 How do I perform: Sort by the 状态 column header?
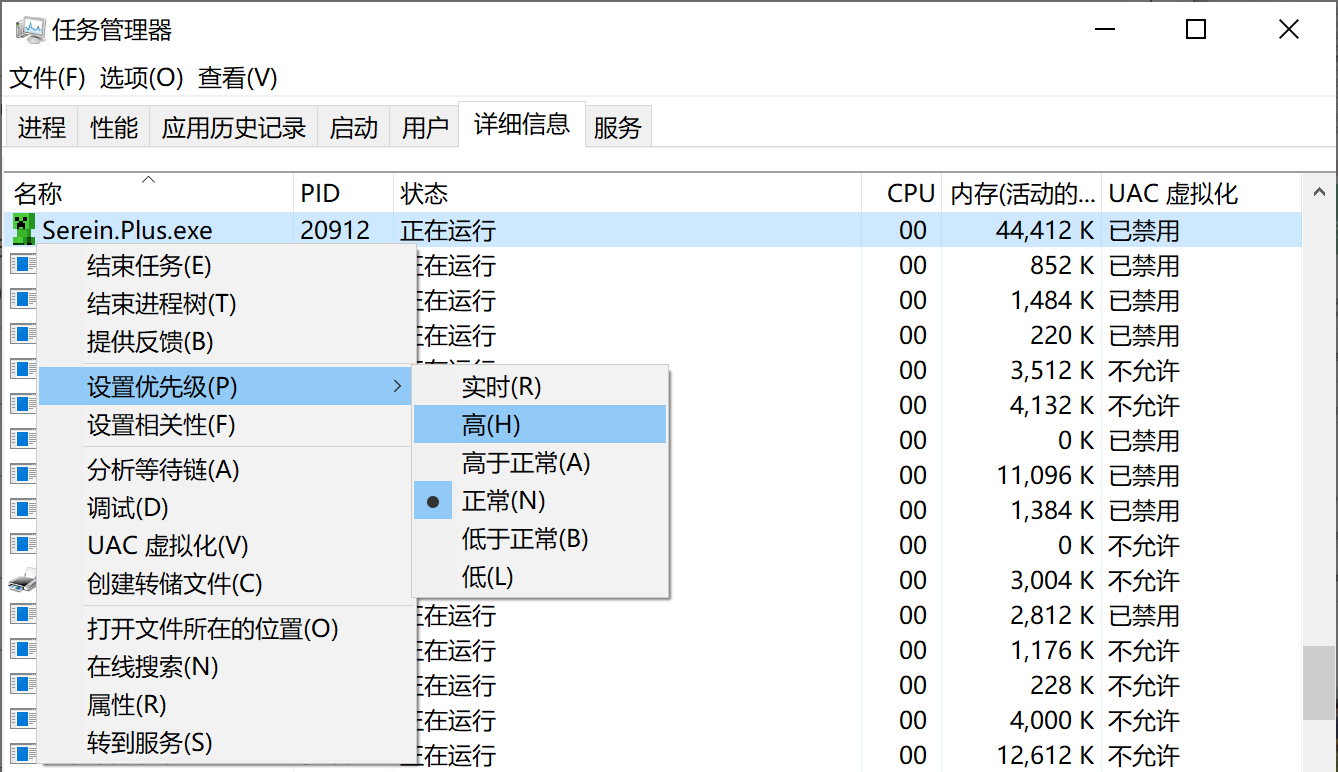(627, 193)
